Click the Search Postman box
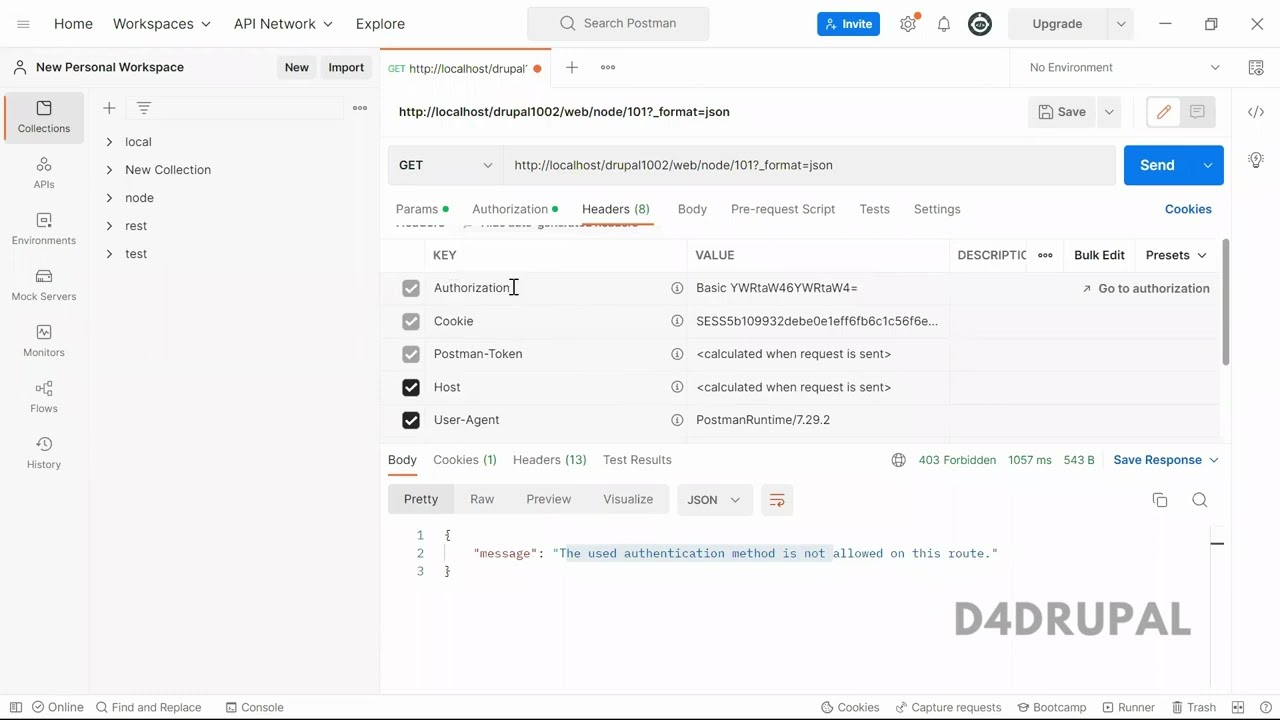Screen dimensions: 1280x720 pos(618,24)
